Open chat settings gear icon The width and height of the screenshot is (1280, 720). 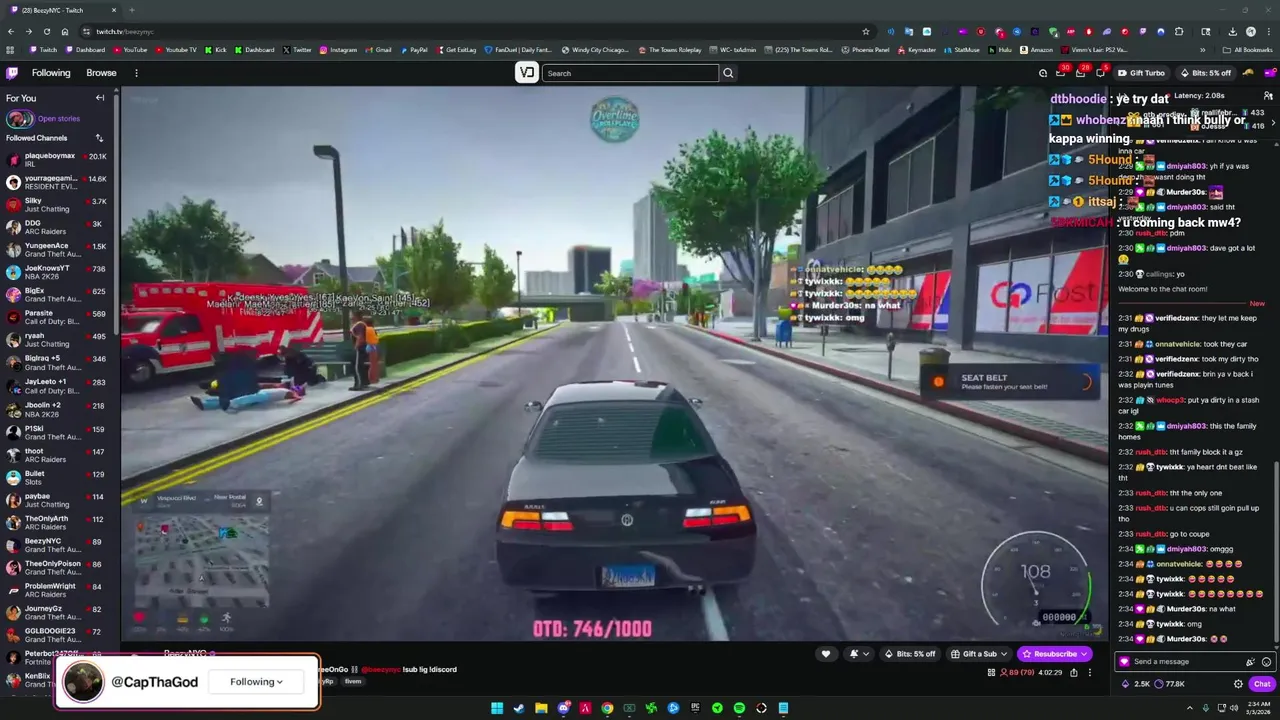[x=1238, y=684]
